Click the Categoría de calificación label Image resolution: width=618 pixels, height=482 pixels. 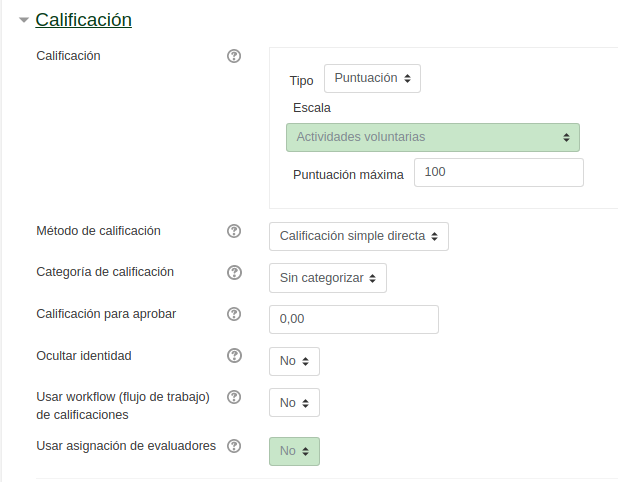105,272
